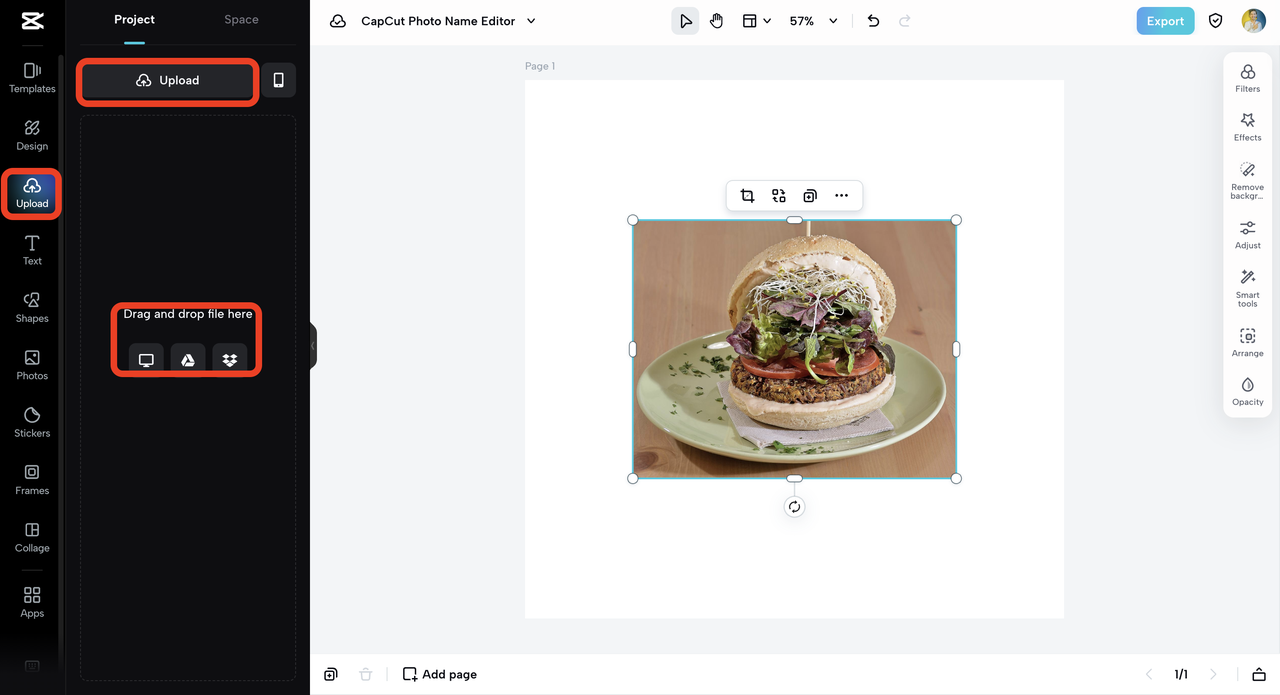Switch to the Space tab
This screenshot has width=1280, height=695.
point(241,20)
